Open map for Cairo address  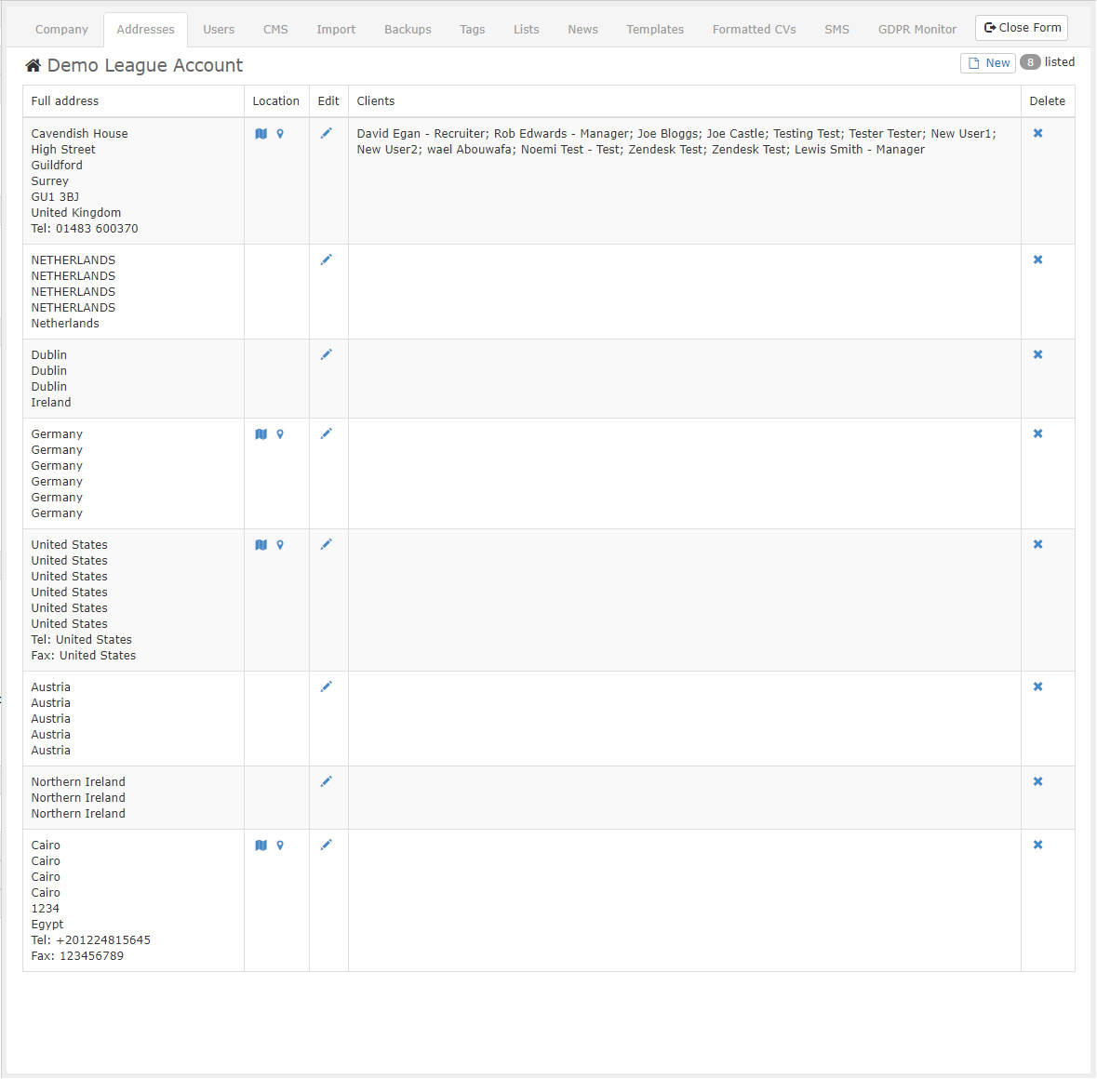[x=261, y=846]
